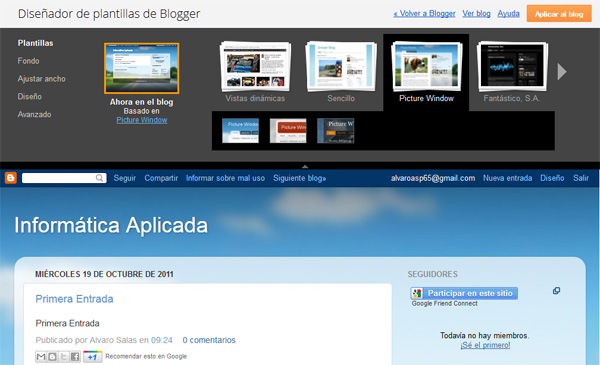Click Diseño link in the navbar
The height and width of the screenshot is (365, 600).
point(552,178)
